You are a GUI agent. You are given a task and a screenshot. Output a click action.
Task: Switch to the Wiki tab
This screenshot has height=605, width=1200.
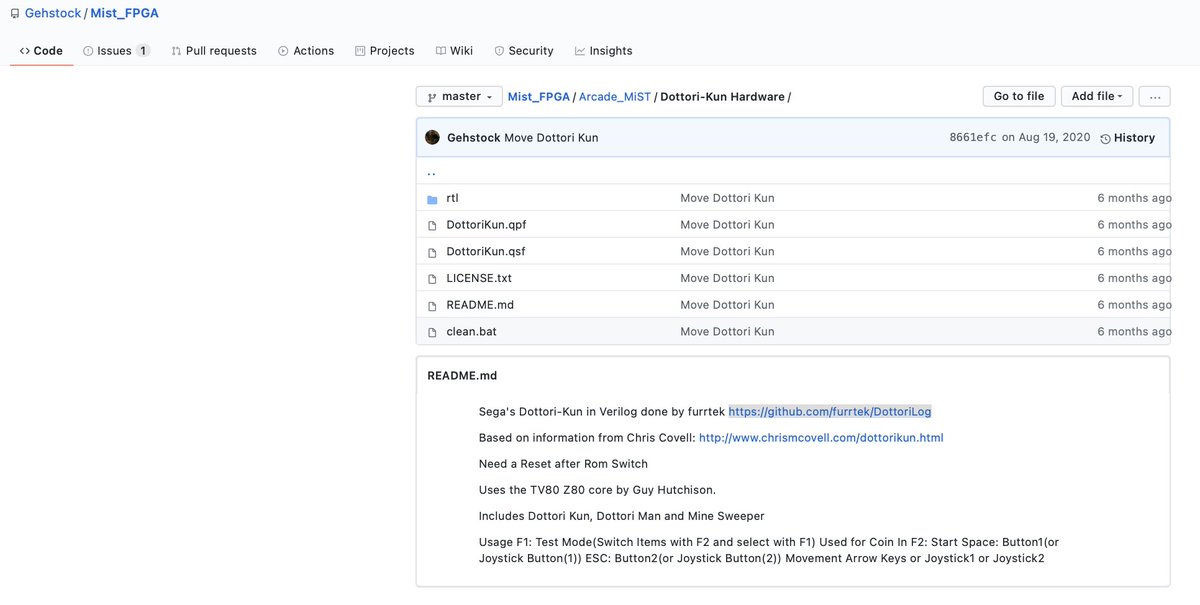pyautogui.click(x=454, y=51)
